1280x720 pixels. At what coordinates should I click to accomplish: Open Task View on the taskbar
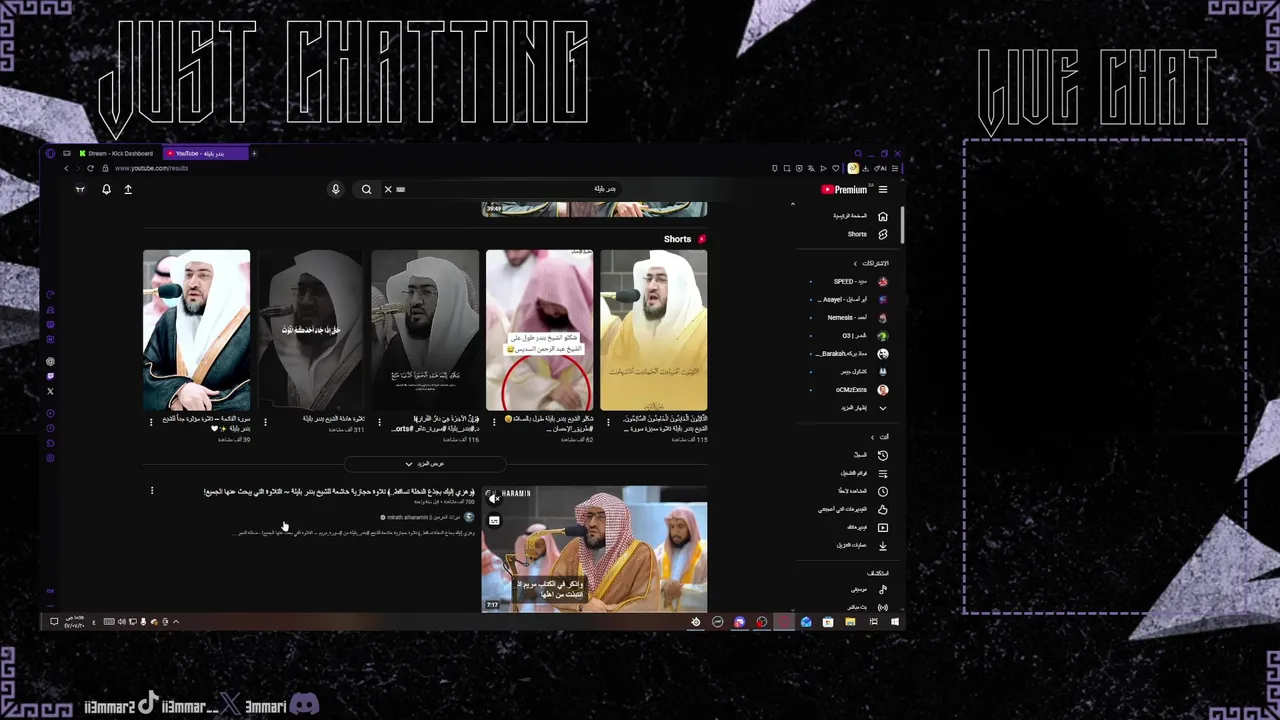tap(873, 622)
